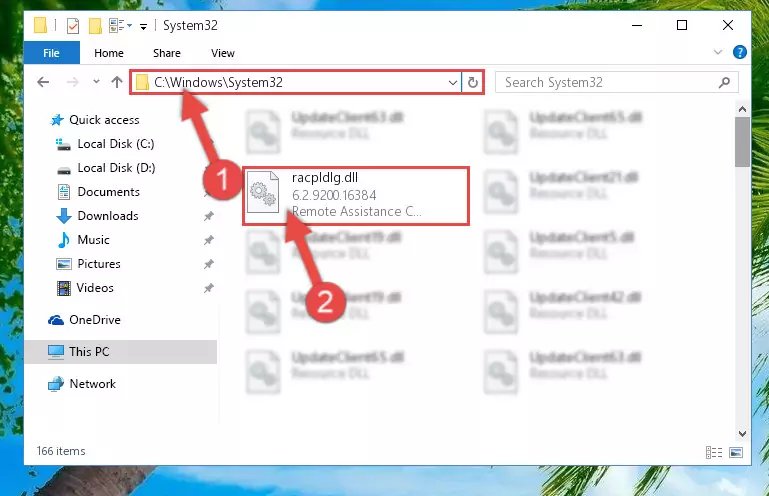
Task: Open the Home ribbon tab
Action: point(109,53)
